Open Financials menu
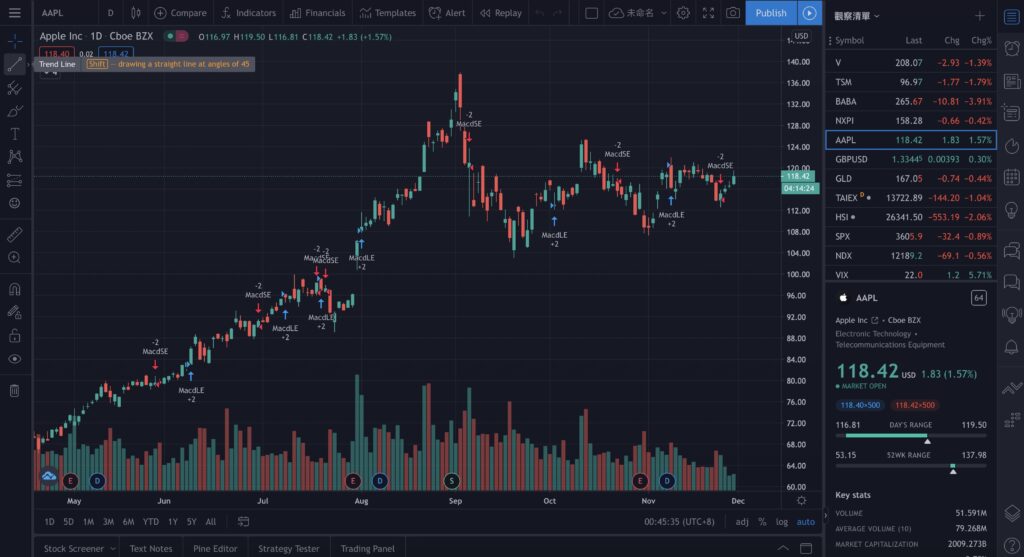 pyautogui.click(x=317, y=12)
